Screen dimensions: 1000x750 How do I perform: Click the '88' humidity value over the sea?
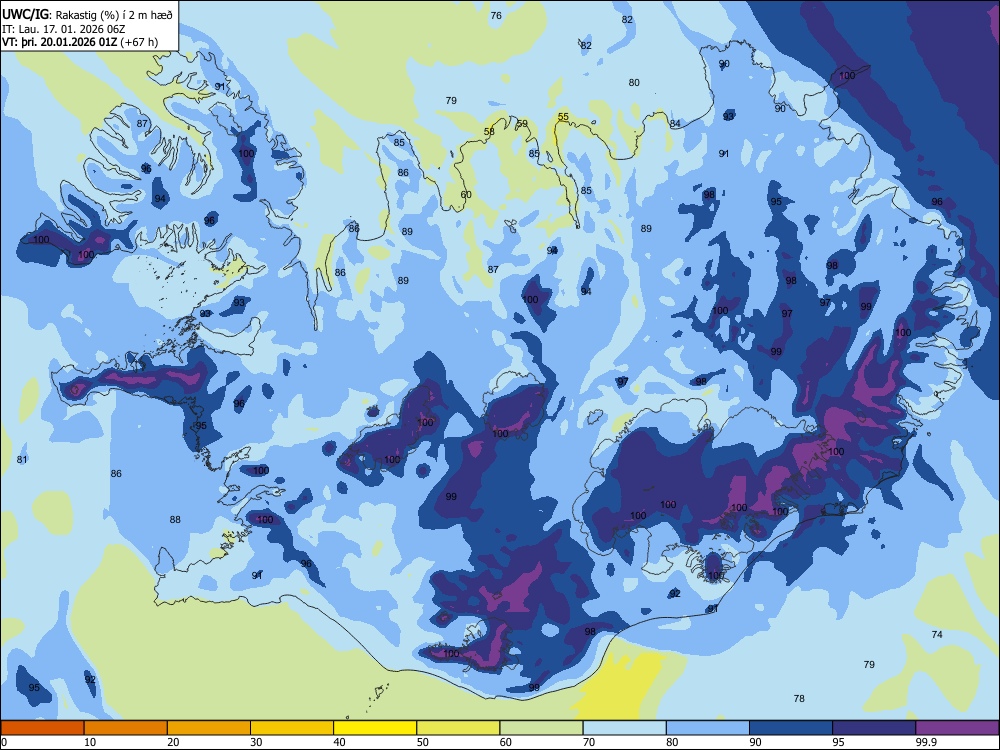point(175,520)
